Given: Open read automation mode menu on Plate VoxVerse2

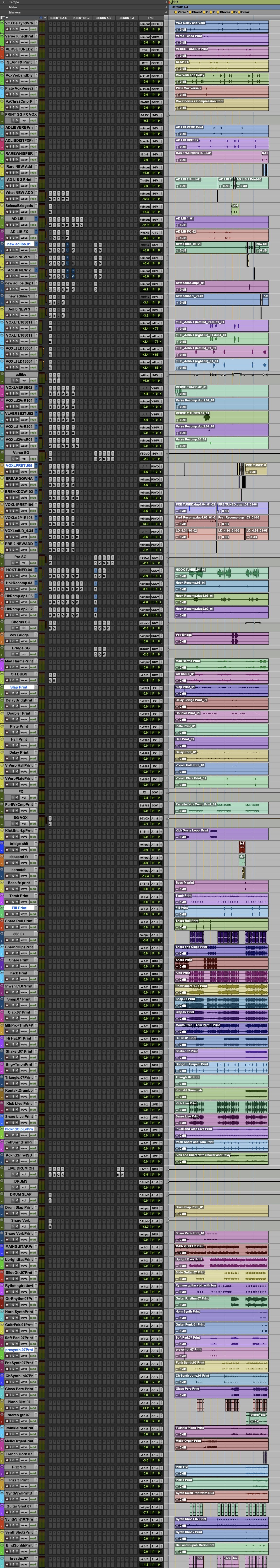Looking at the screenshot, I should [33, 94].
